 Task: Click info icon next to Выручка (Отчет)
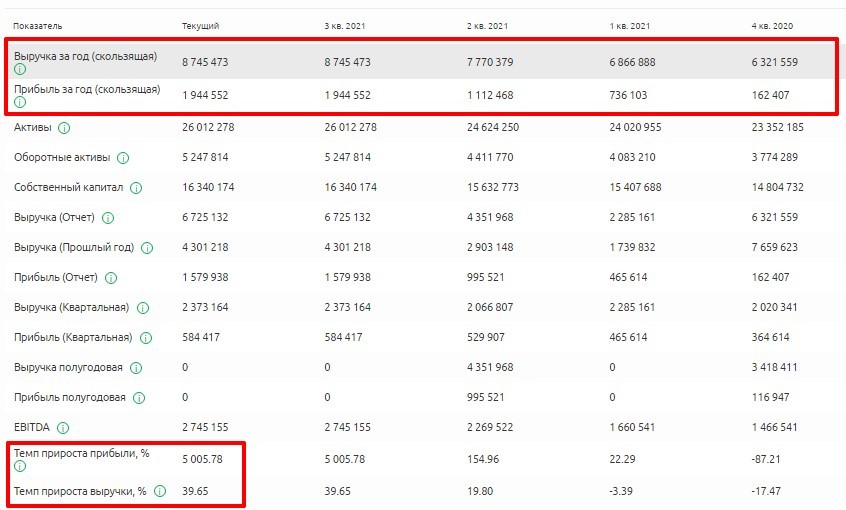[x=107, y=218]
